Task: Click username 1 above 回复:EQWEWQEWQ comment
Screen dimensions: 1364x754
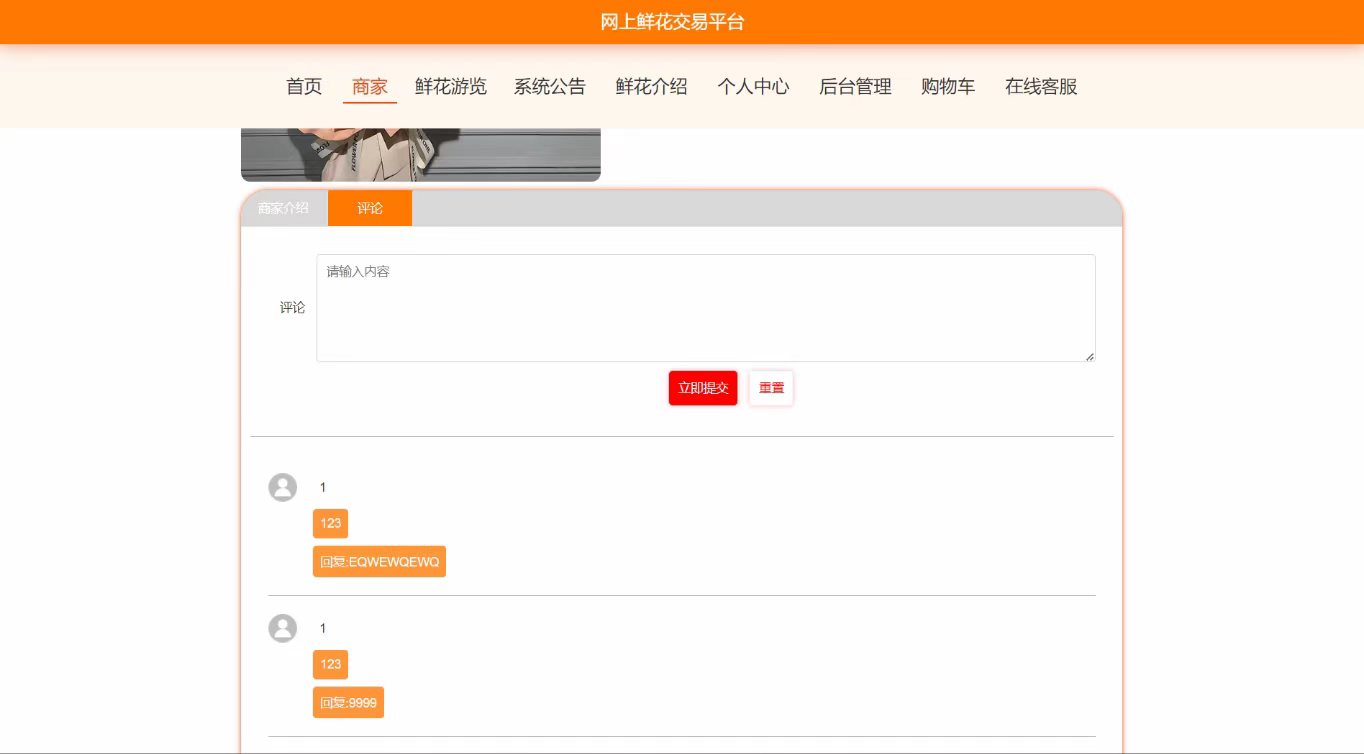Action: pyautogui.click(x=323, y=488)
